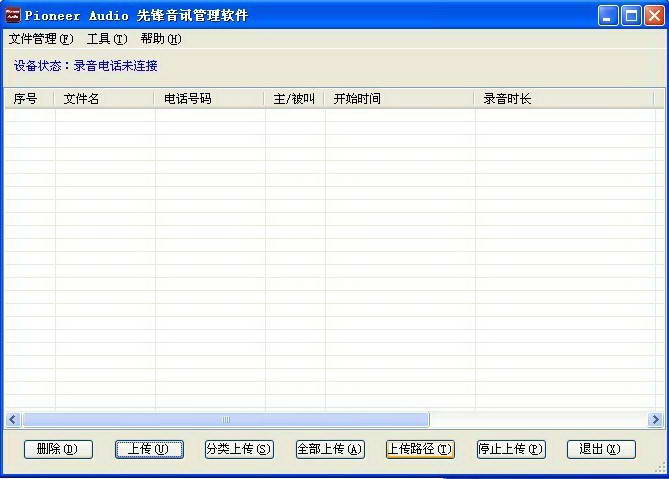Click the 分类上传(S) button
Viewport: 669px width, 479px height.
239,450
